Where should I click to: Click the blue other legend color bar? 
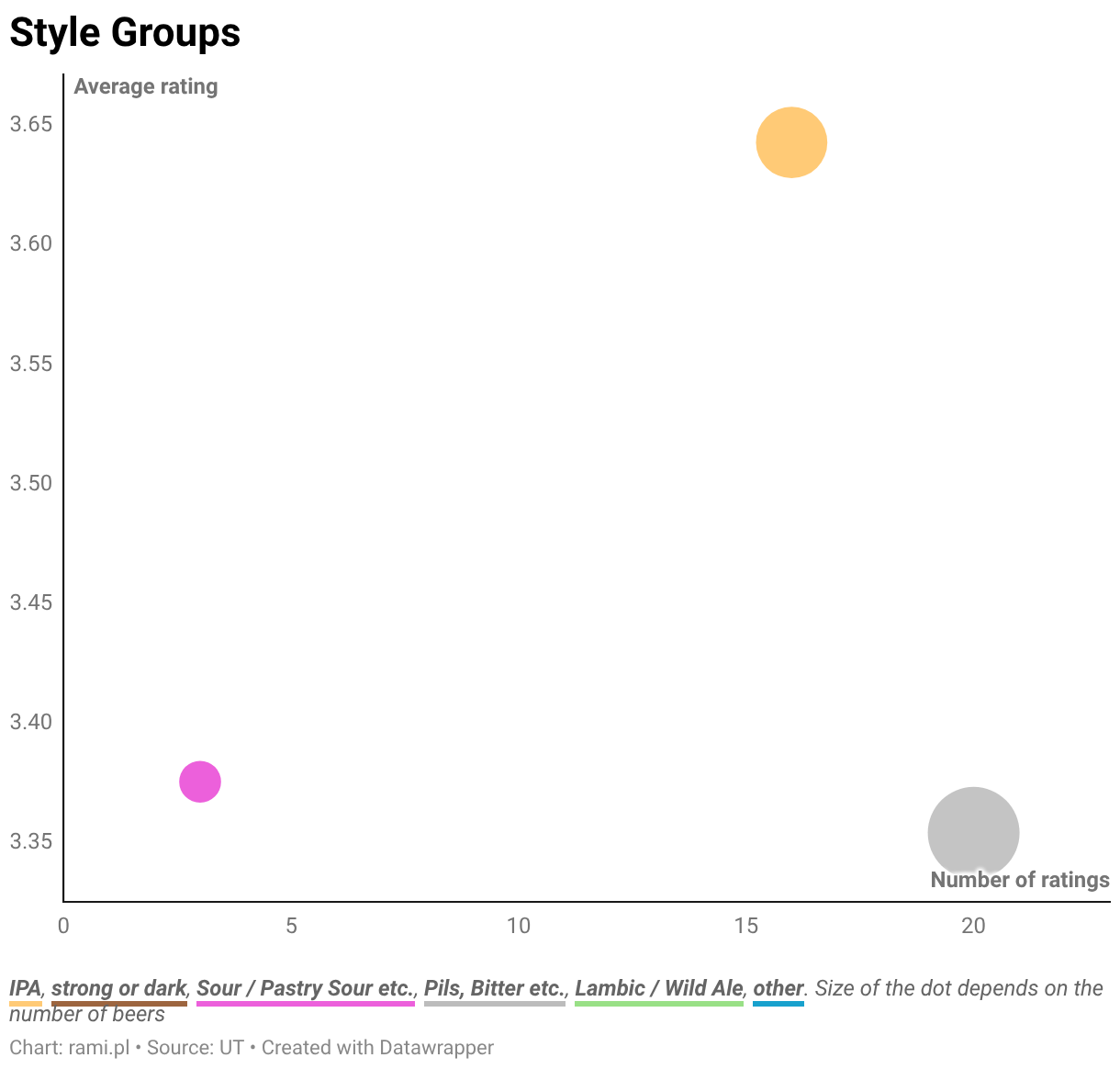pos(778,1004)
